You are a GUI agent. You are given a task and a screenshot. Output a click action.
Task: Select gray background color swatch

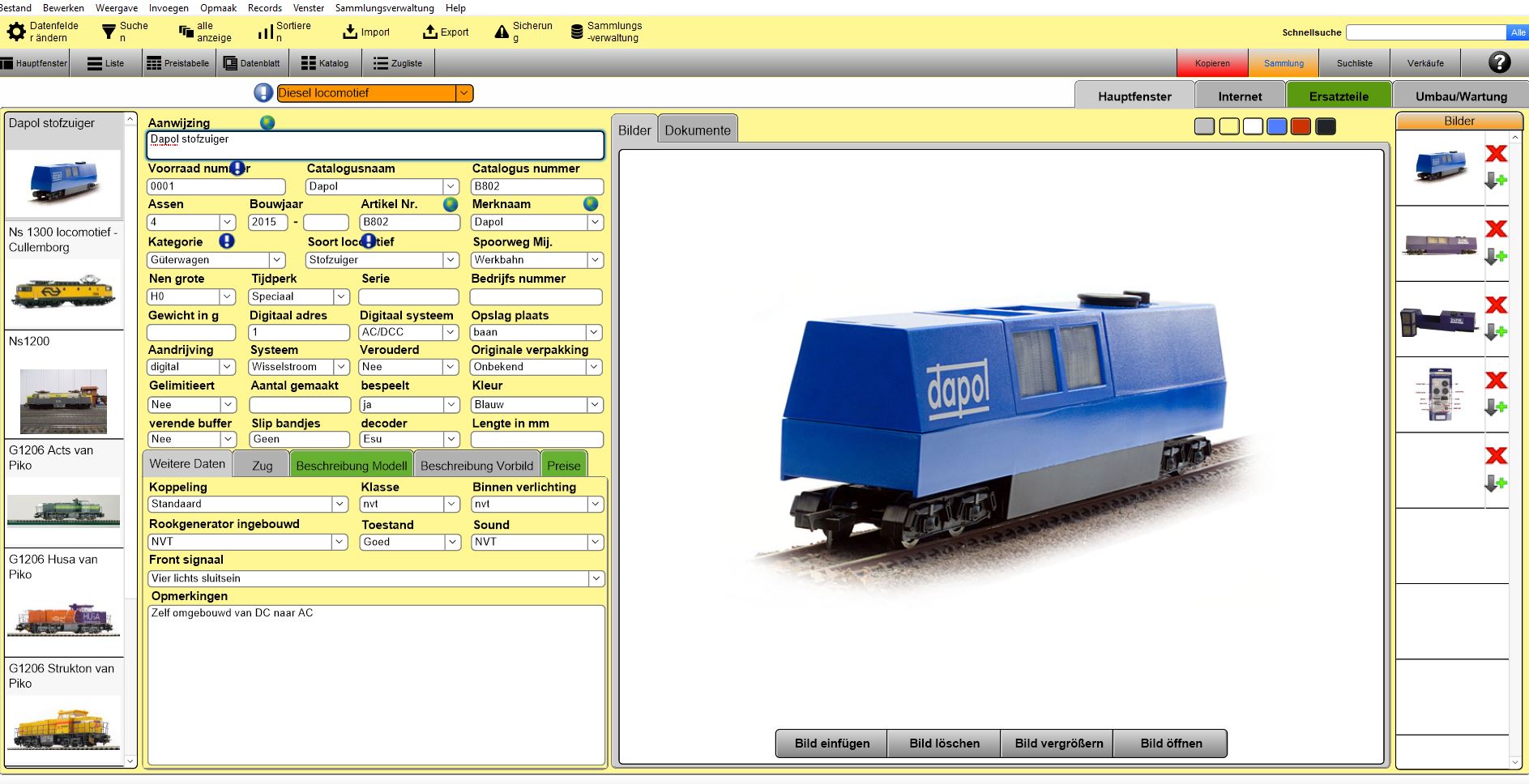1205,126
